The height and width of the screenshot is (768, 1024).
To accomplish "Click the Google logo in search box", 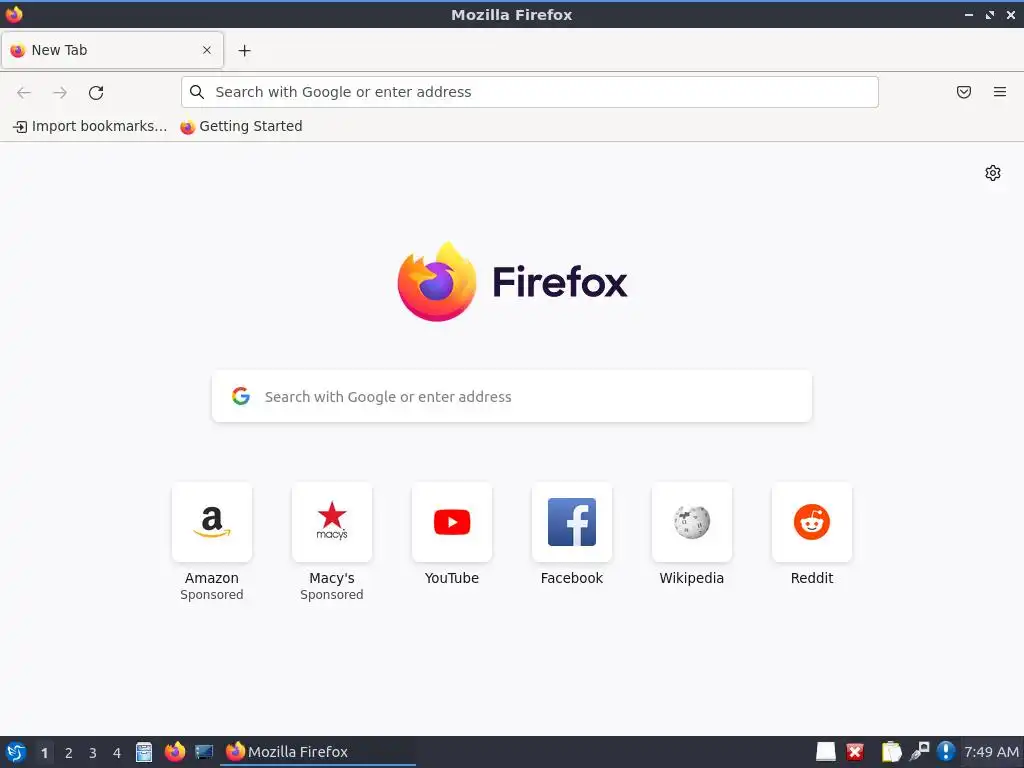I will pos(241,396).
